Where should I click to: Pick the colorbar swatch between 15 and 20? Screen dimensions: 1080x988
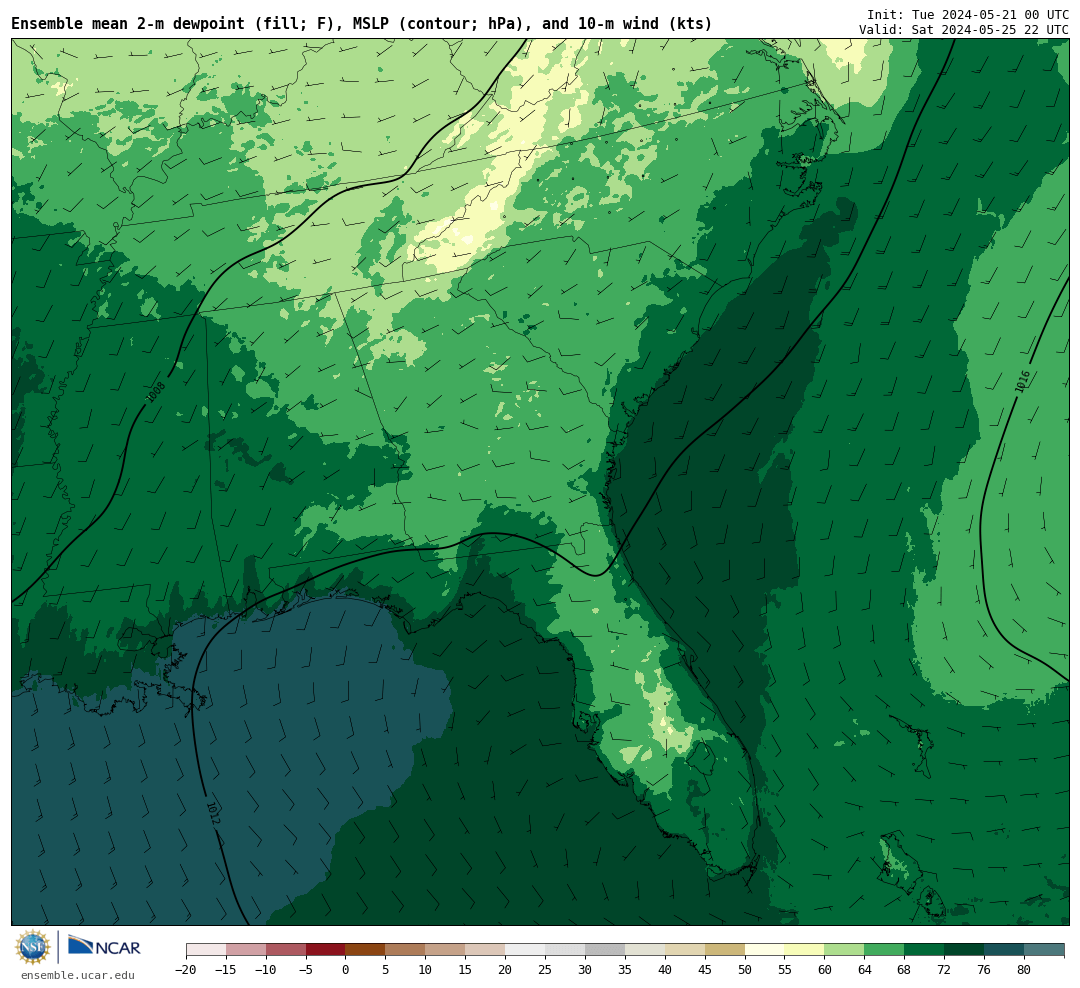point(486,950)
